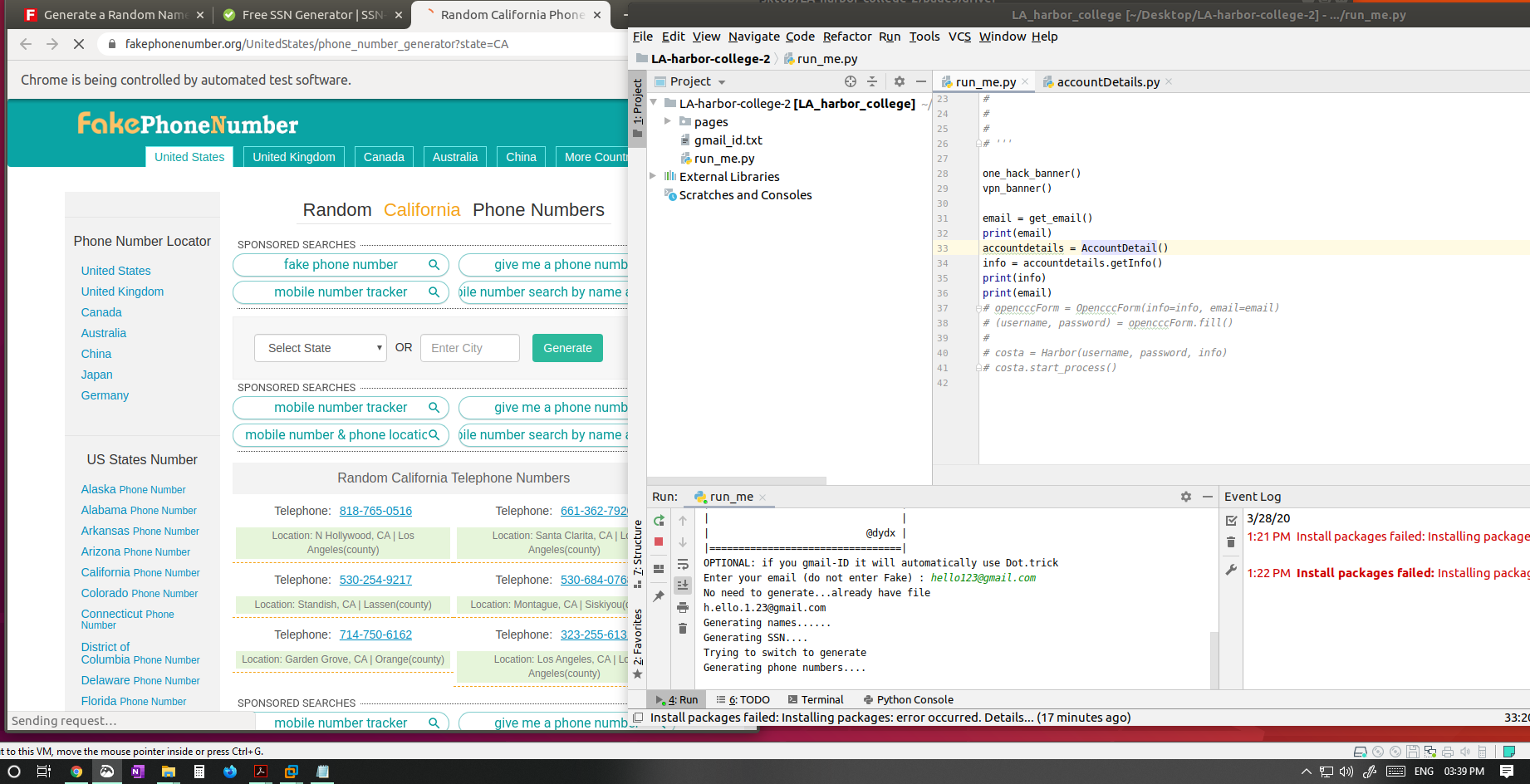Toggle pin tab in Run panel
This screenshot has height=784, width=1530.
[x=659, y=596]
